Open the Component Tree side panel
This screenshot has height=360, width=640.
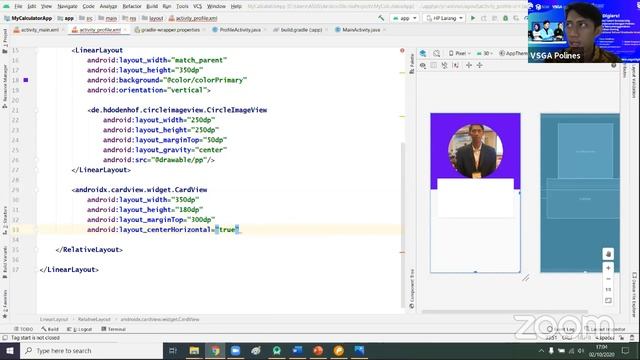(x=411, y=288)
